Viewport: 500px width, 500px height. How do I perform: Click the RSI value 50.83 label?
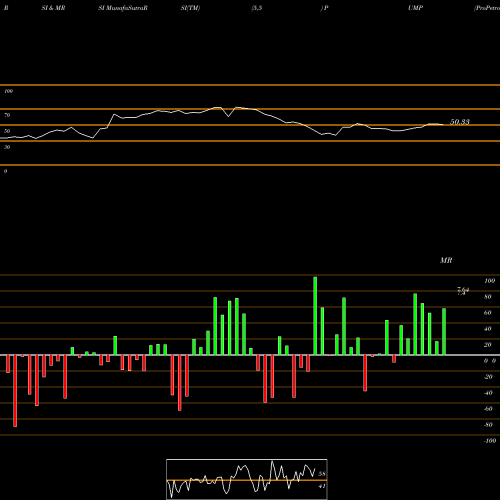(460, 122)
